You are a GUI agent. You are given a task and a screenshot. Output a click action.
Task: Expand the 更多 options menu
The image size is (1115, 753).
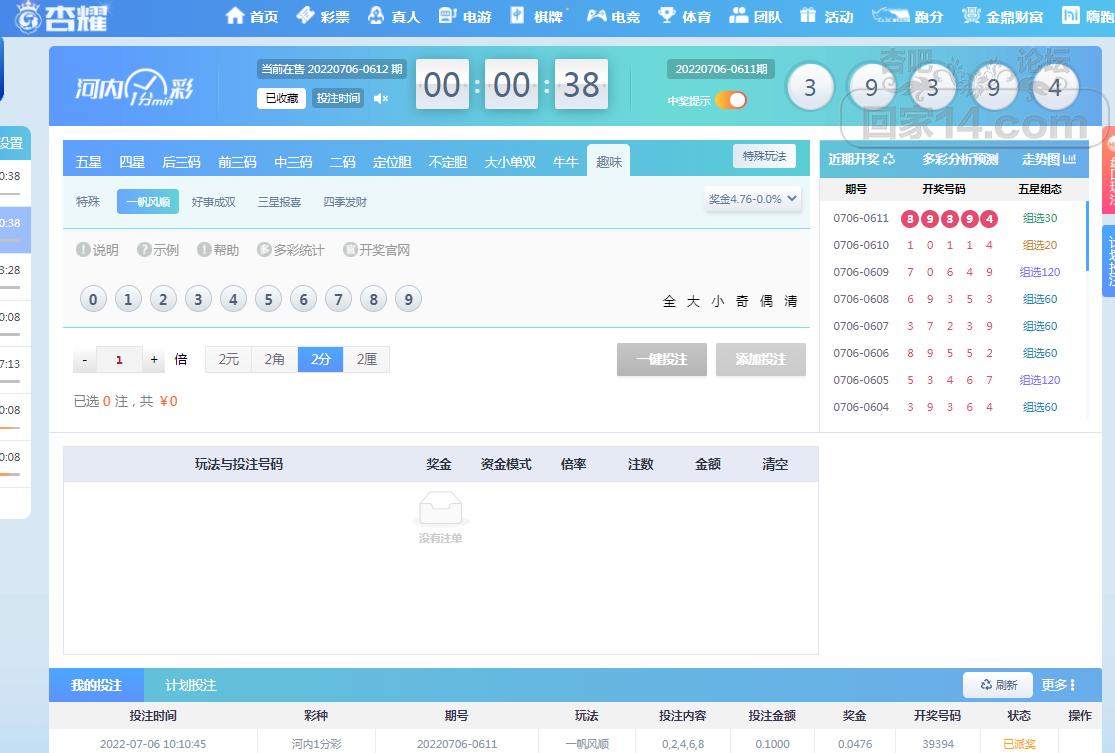coord(1058,685)
